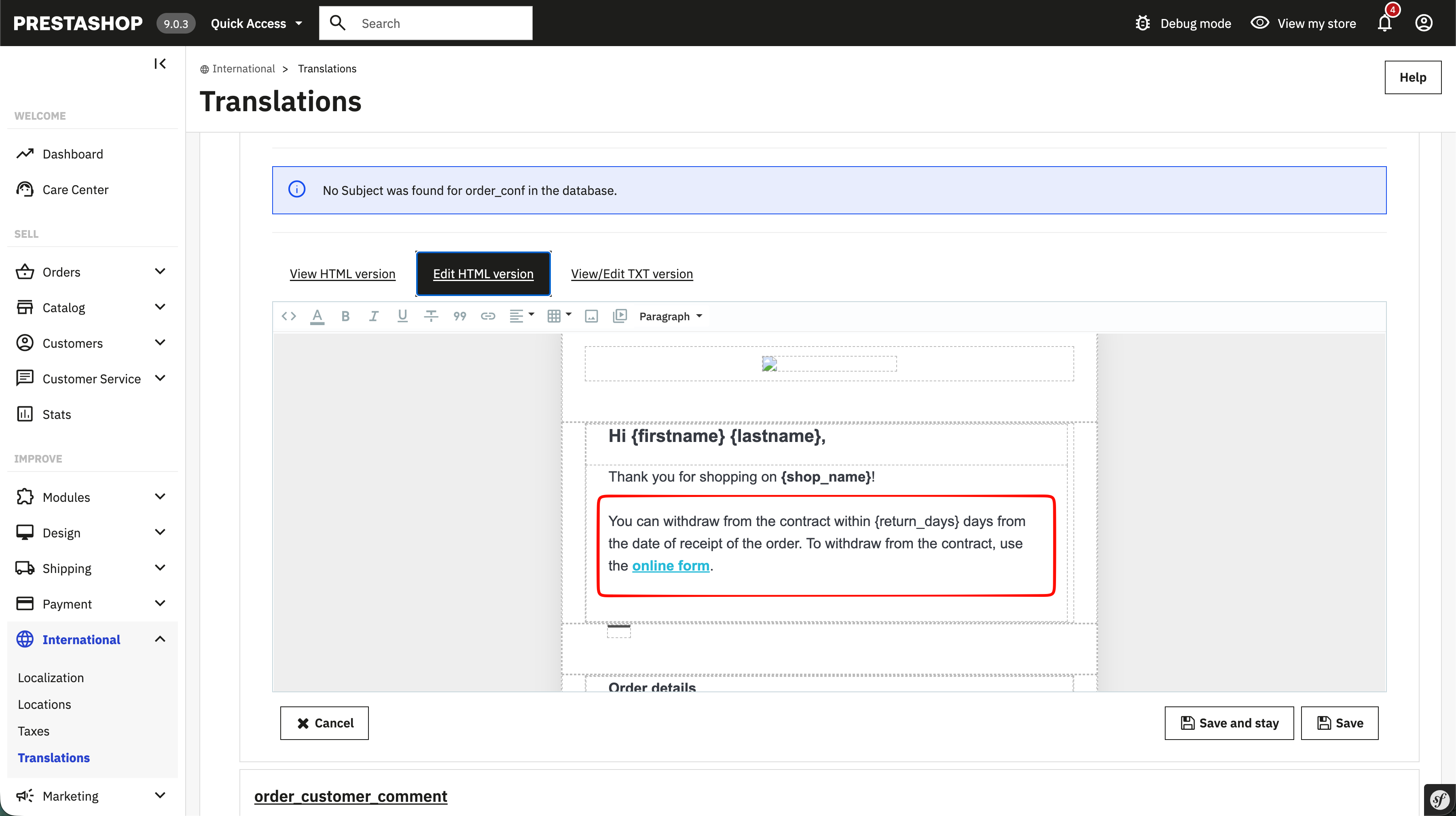Screen dimensions: 1456x816
Task: Insert a hyperlink with link icon
Action: pos(488,316)
